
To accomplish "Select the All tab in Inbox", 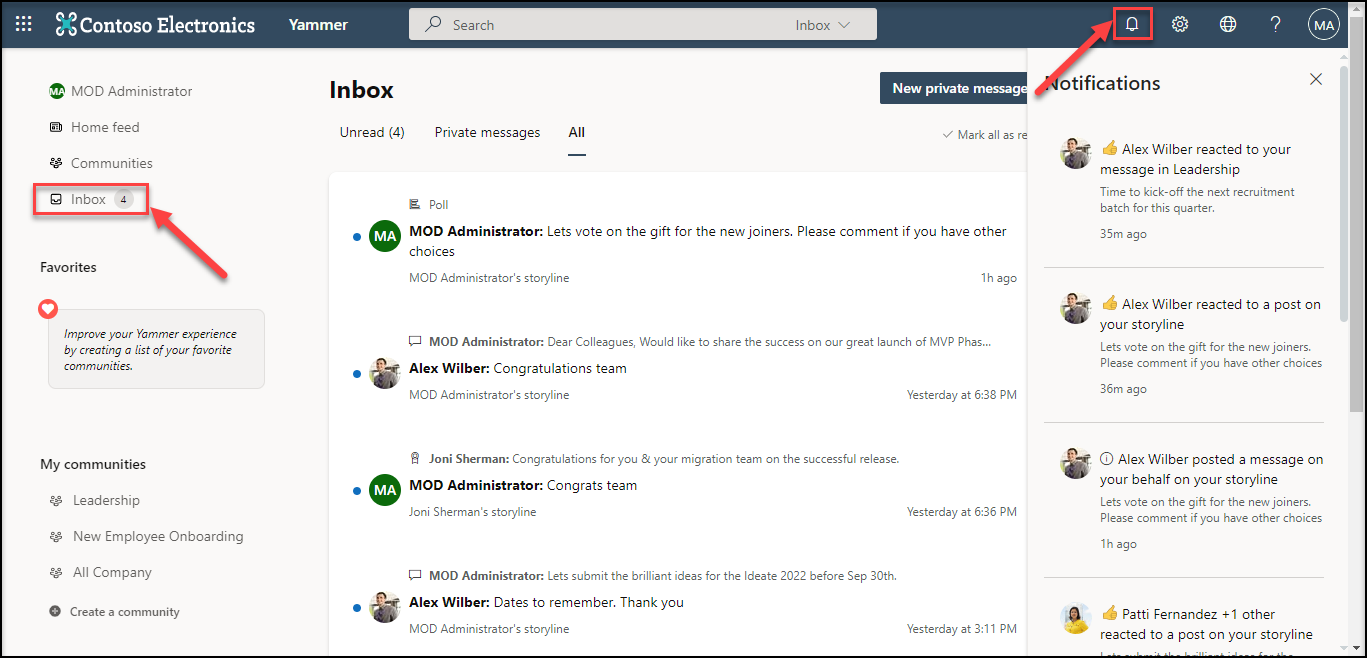I will (577, 132).
